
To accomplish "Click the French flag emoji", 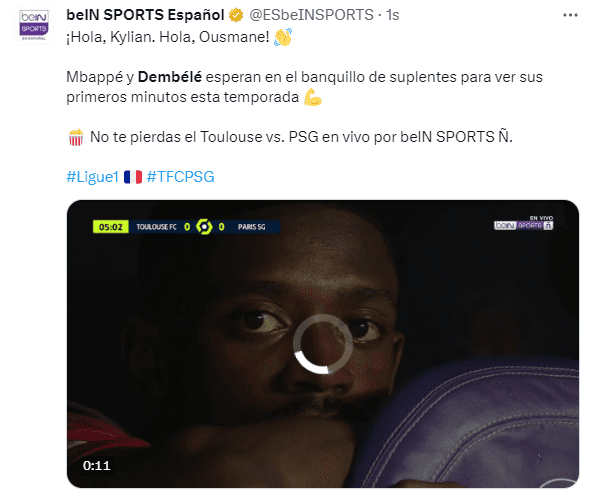I will click(x=133, y=177).
